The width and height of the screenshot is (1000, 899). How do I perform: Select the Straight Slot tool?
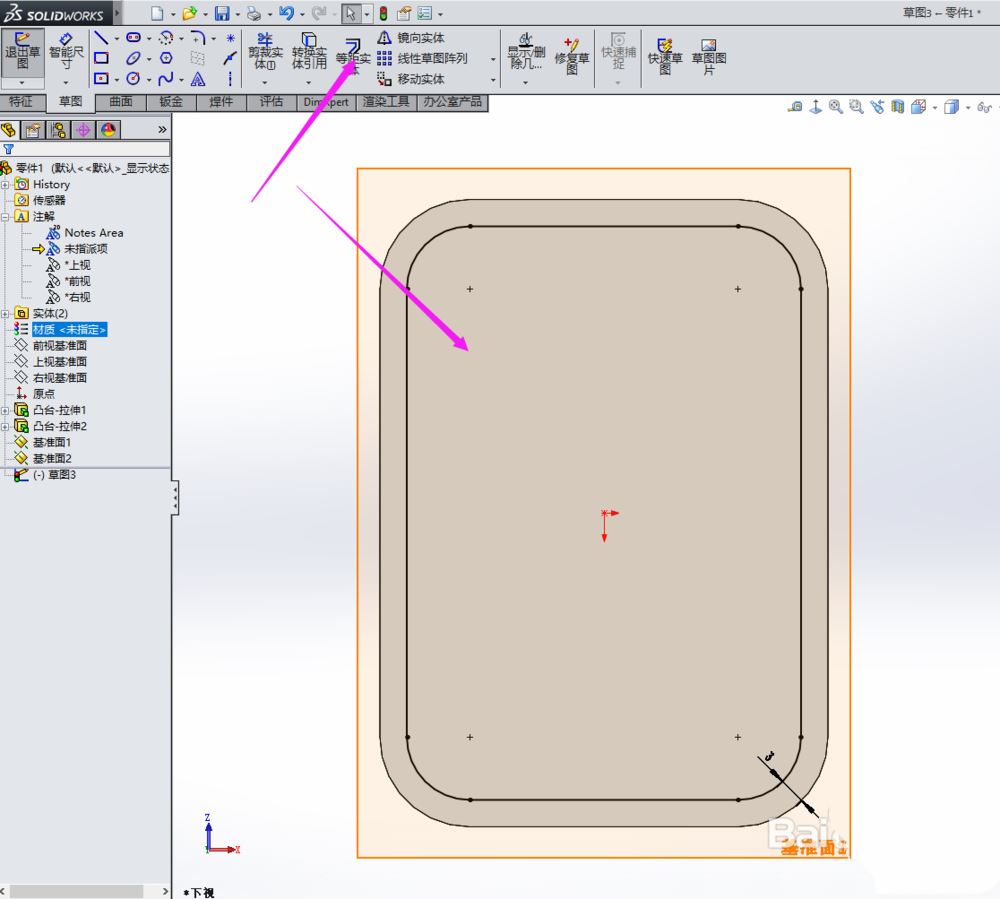[x=133, y=38]
